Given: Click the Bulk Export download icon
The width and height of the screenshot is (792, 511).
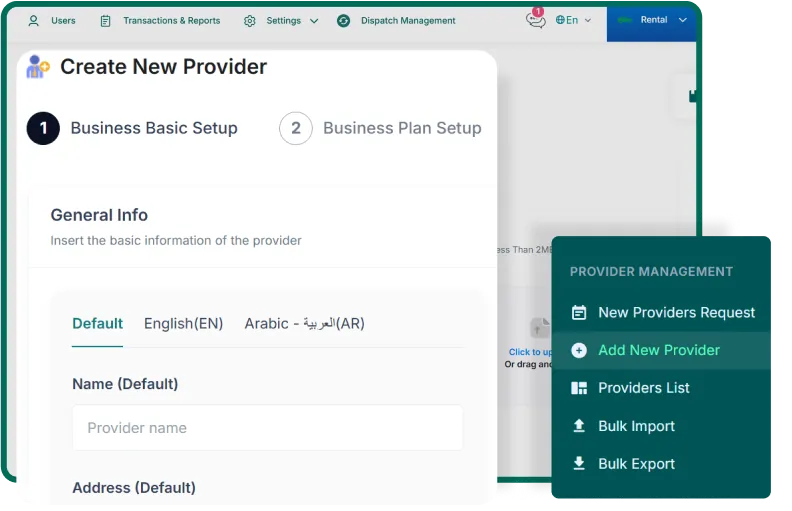Looking at the screenshot, I should click(579, 463).
